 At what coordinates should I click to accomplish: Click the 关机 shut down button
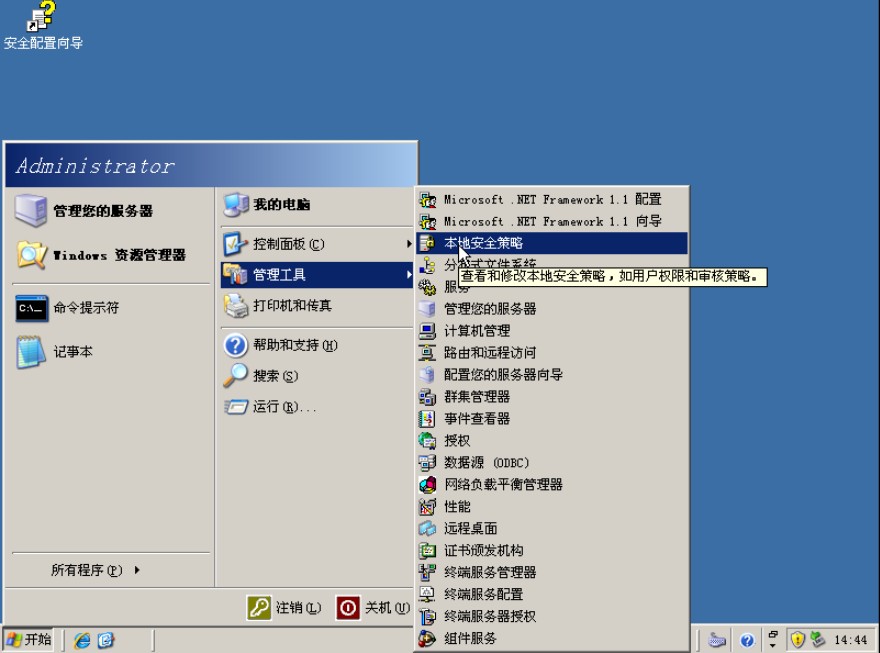click(x=373, y=608)
